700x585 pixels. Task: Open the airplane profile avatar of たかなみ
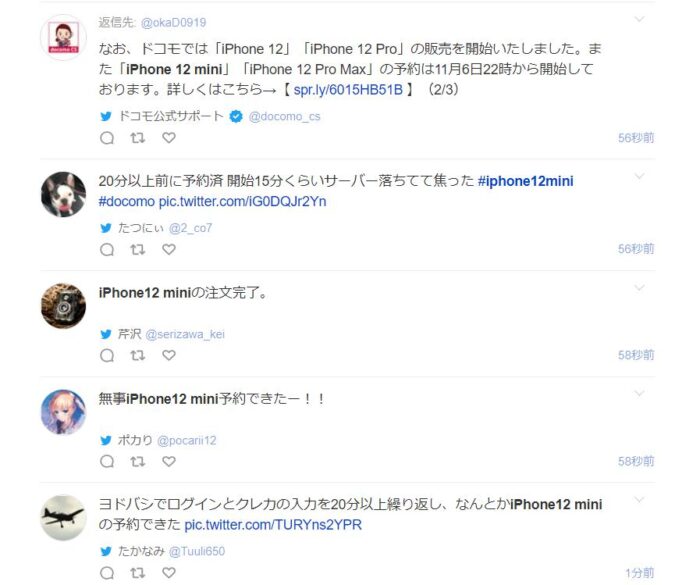pos(63,518)
